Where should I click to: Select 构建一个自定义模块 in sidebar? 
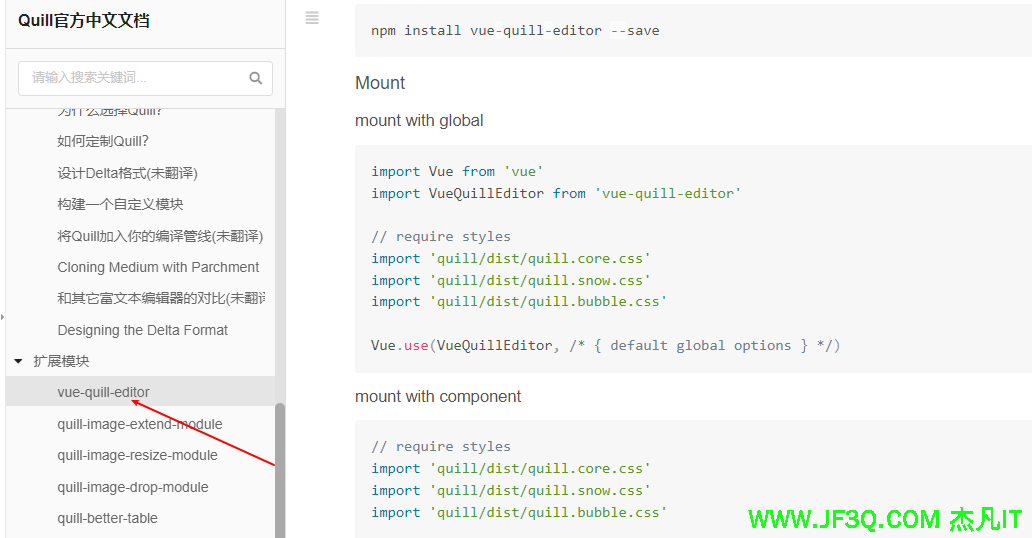pyautogui.click(x=120, y=204)
